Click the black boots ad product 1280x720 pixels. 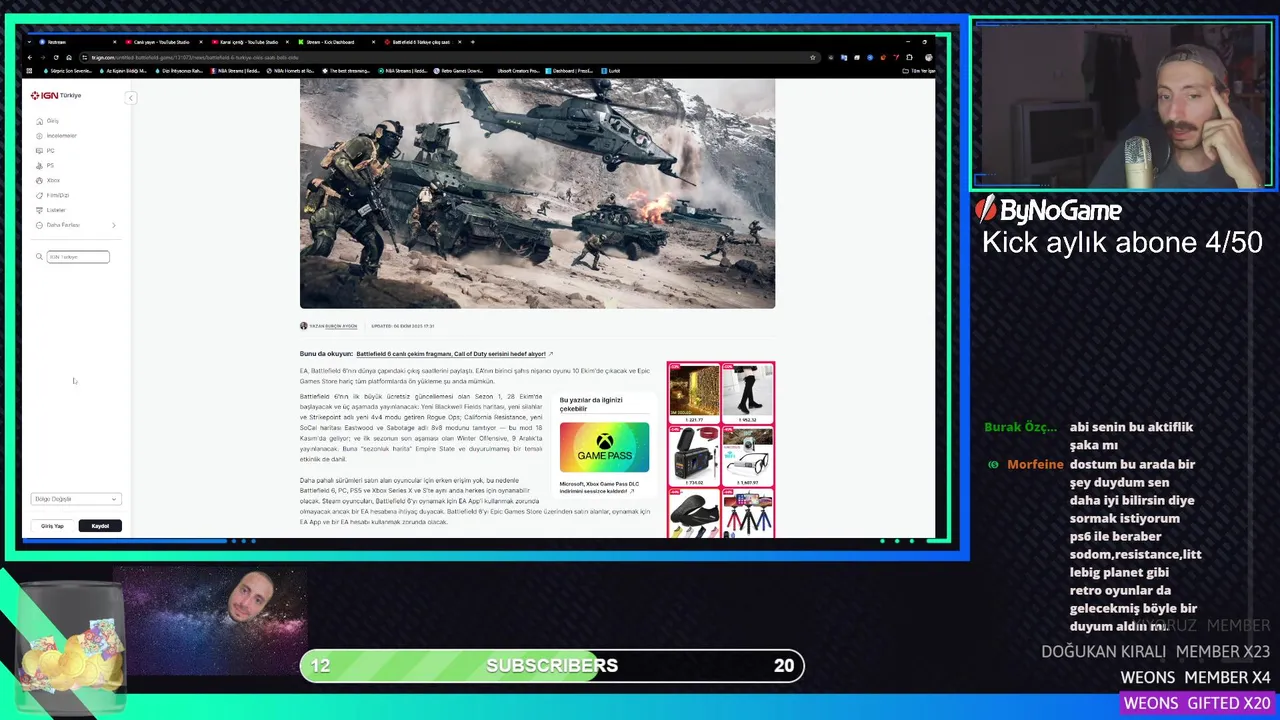point(747,391)
